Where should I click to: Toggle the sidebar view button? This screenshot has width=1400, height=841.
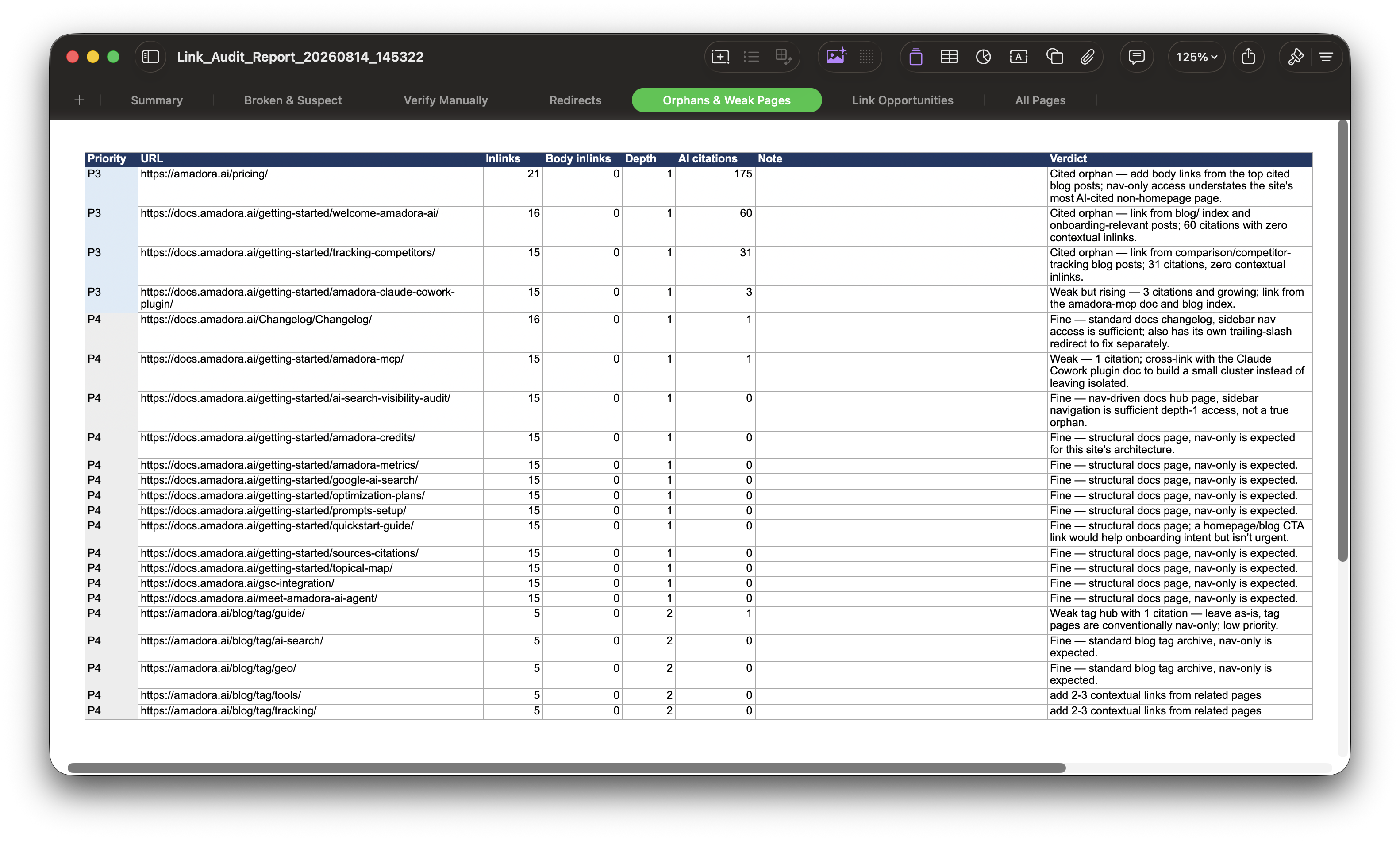point(150,57)
